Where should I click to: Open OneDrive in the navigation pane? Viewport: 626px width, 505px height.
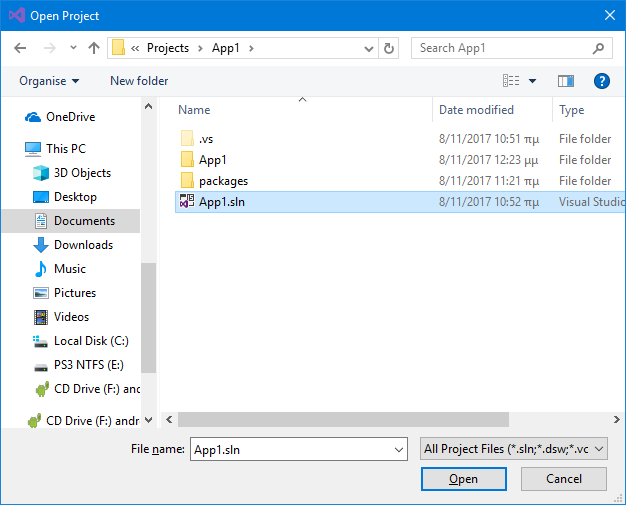tap(71, 117)
